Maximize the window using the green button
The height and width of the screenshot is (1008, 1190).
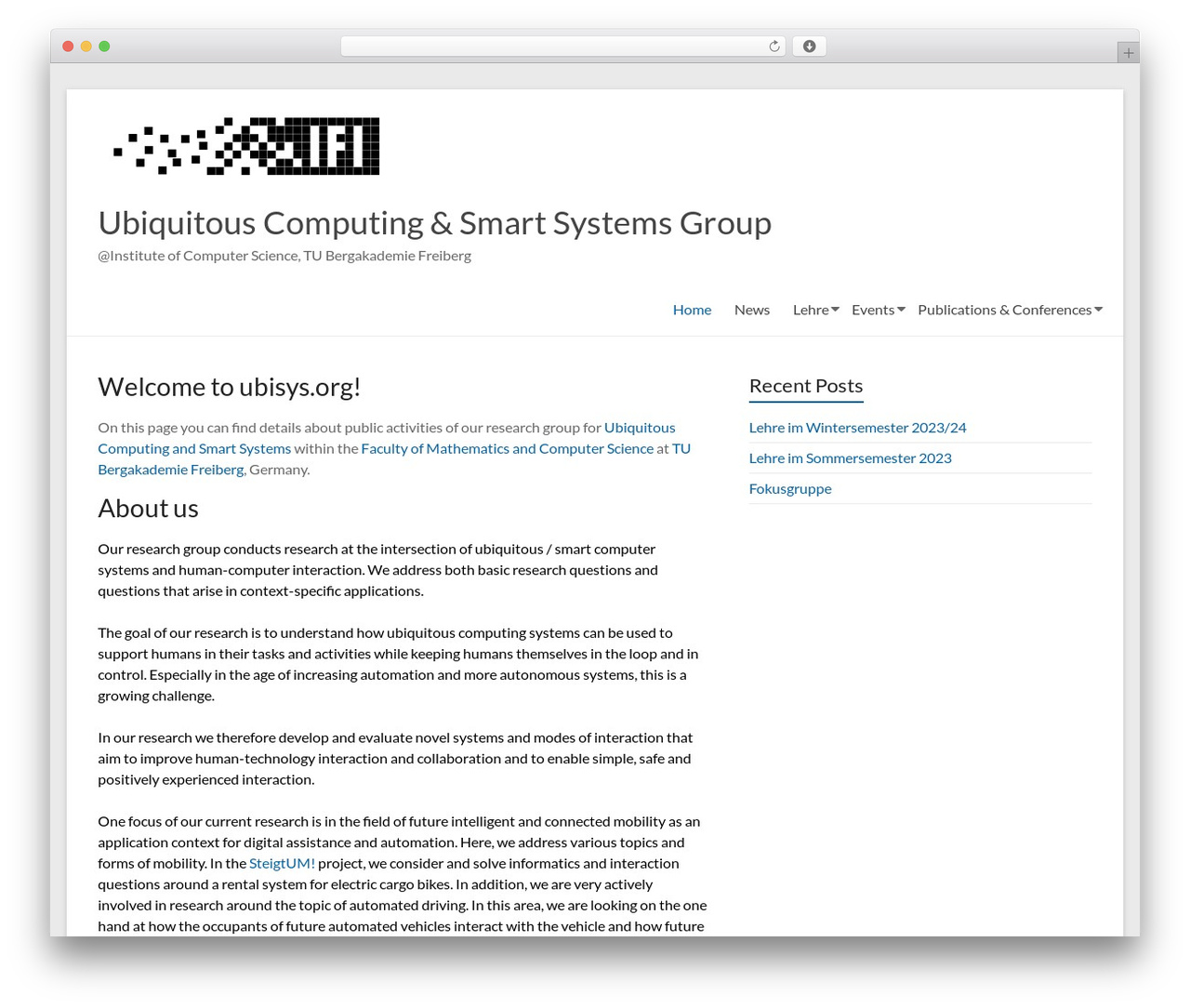tap(104, 46)
